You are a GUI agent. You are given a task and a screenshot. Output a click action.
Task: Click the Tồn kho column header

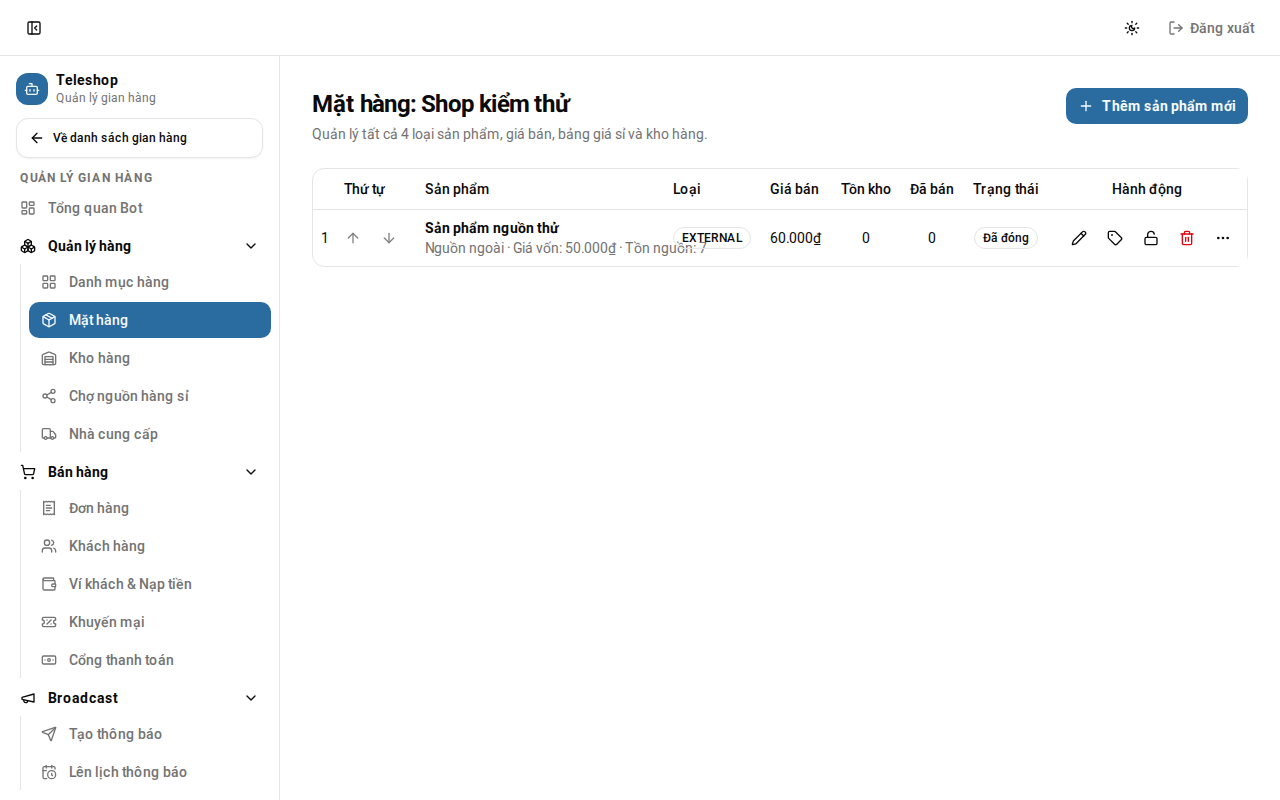click(866, 189)
